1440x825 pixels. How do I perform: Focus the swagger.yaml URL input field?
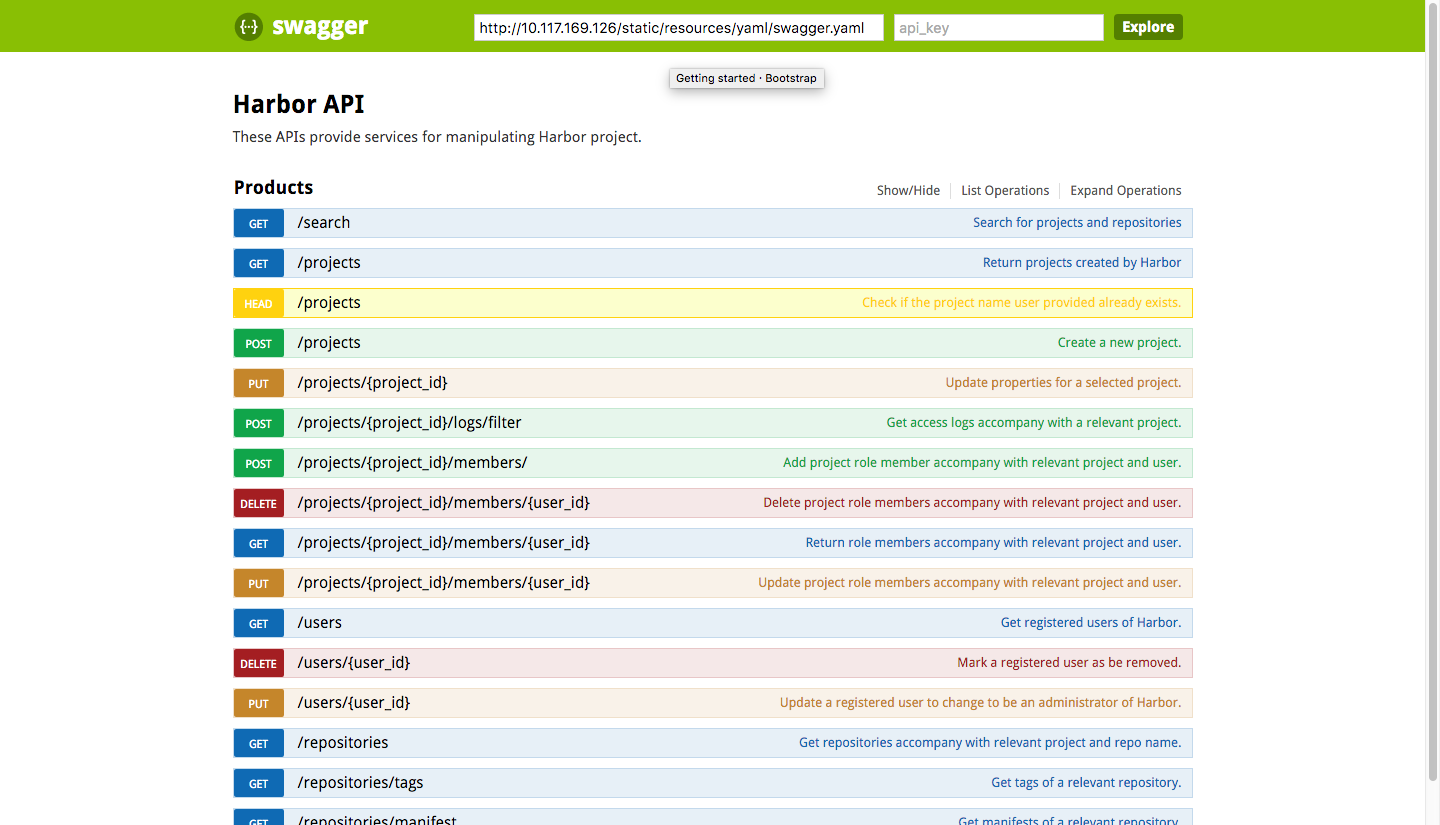coord(679,28)
